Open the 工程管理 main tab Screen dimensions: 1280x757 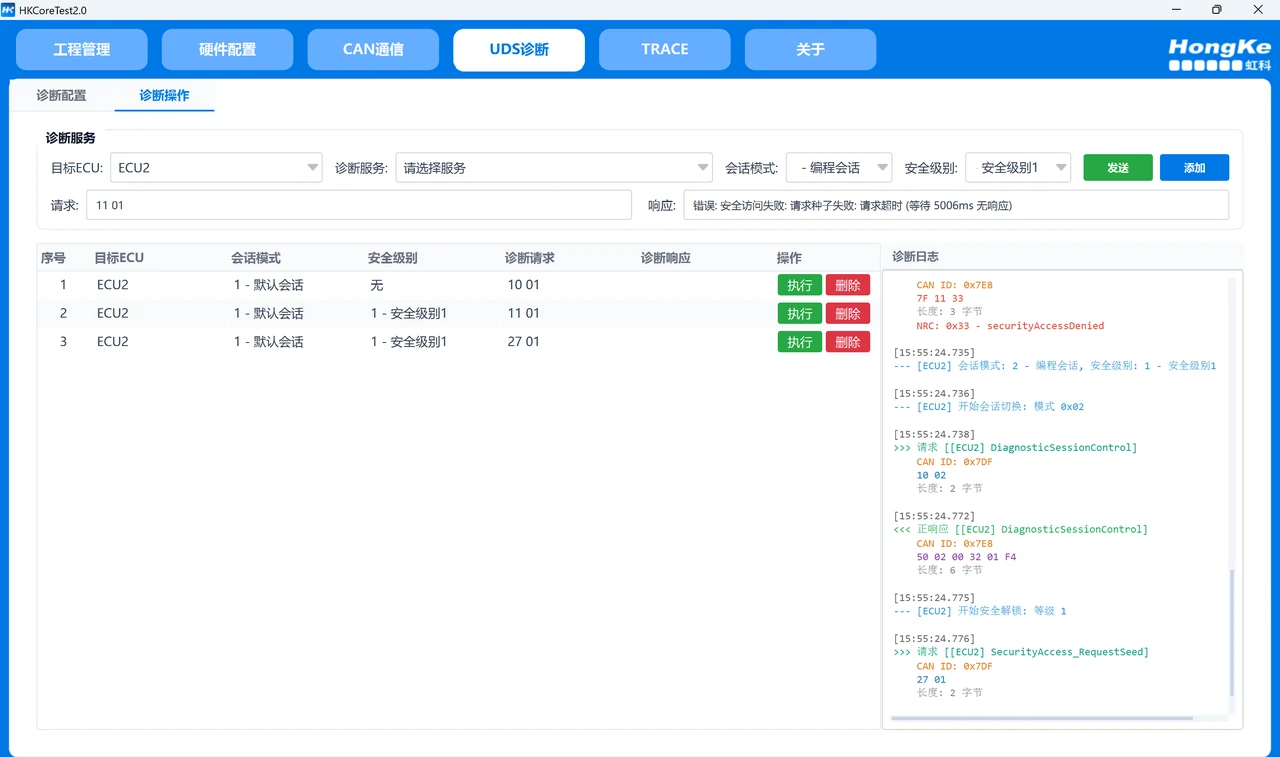pos(82,49)
